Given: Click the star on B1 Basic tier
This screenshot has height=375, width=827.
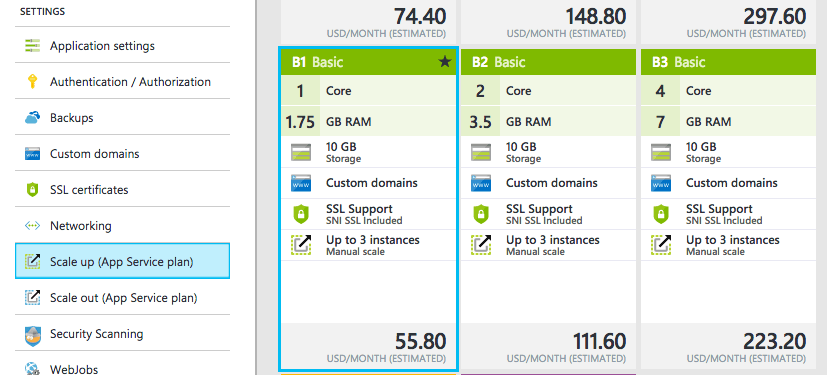Looking at the screenshot, I should pos(445,62).
